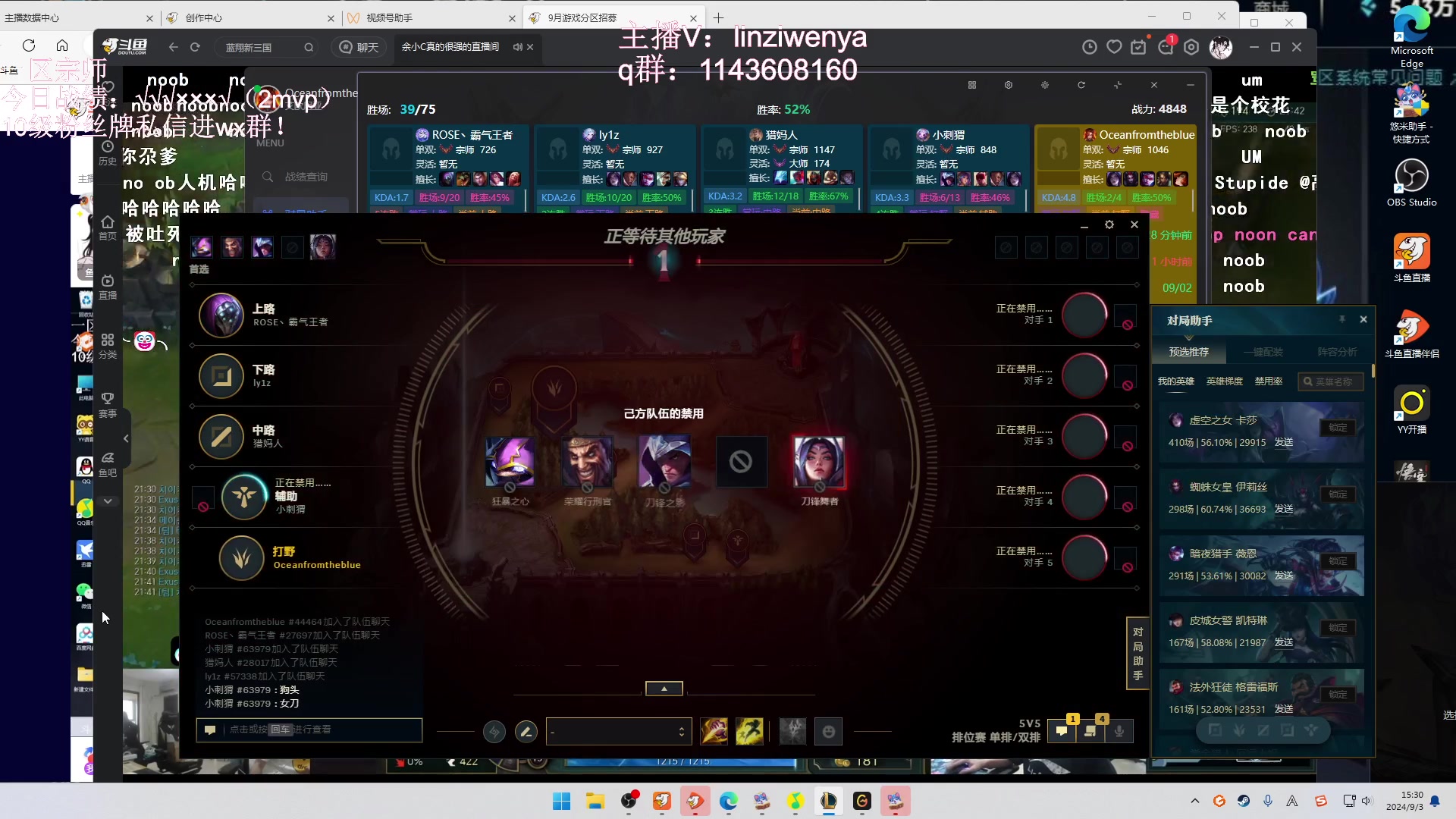Change second summoner spell Flash
This screenshot has height=819, width=1456.
point(749,731)
